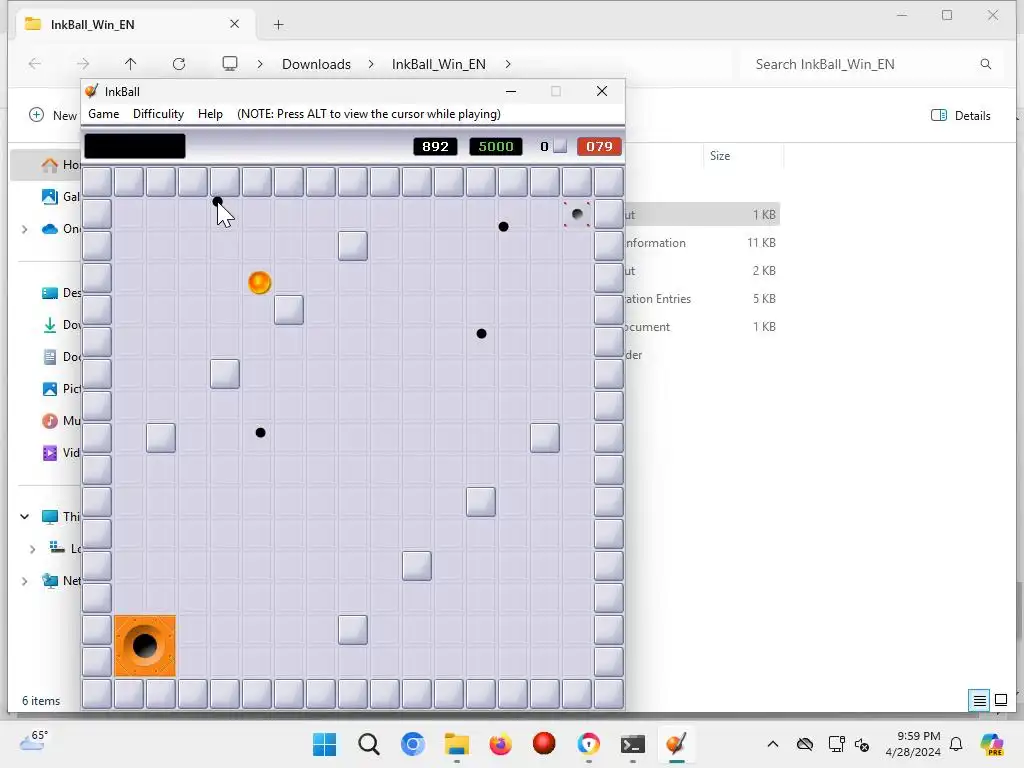Screen dimensions: 1024x768
Task: Open the Windows Start menu
Action: (325, 744)
